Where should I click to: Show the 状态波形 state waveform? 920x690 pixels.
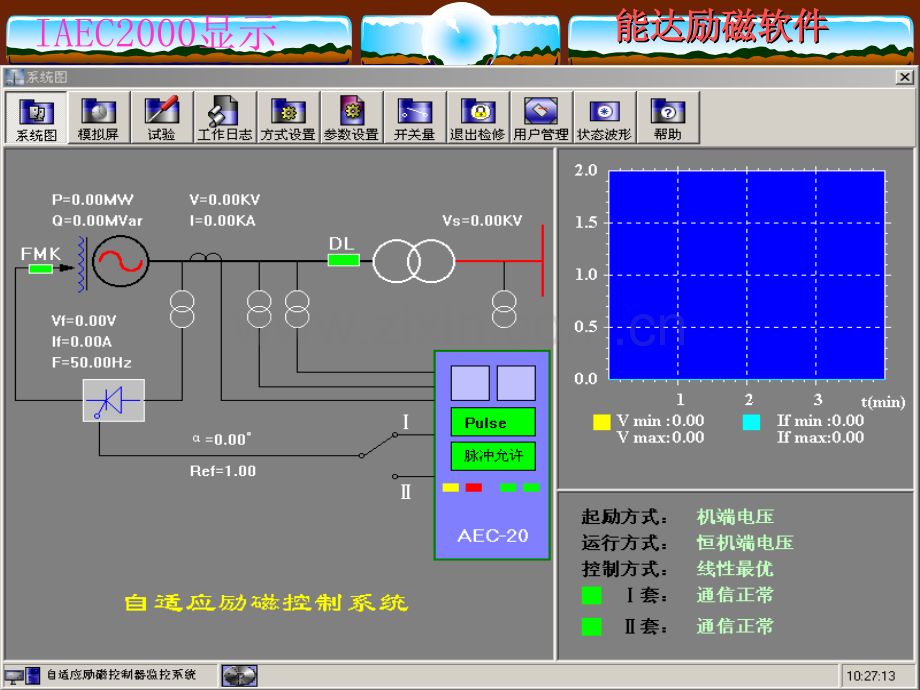click(604, 118)
